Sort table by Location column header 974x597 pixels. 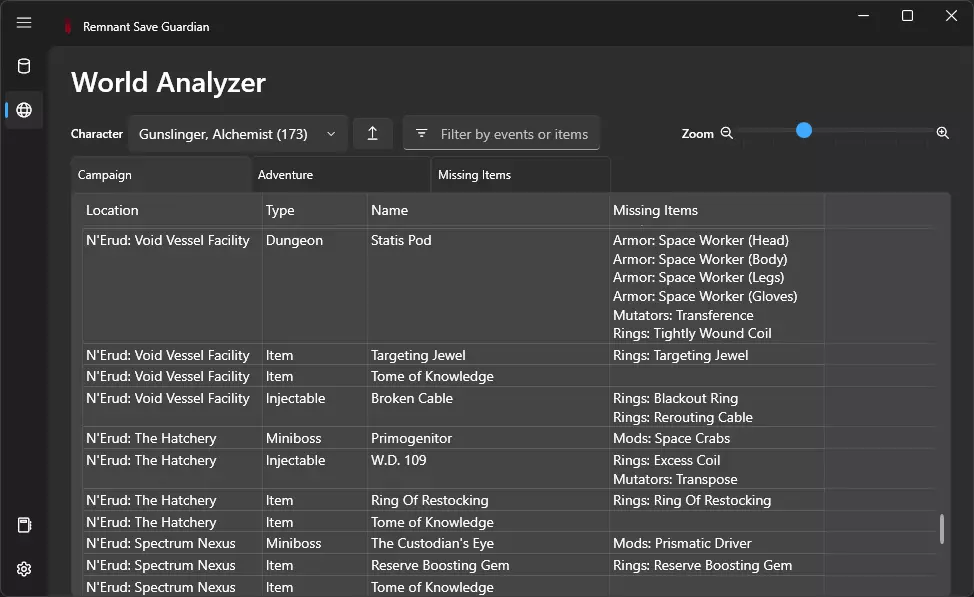[x=171, y=210]
